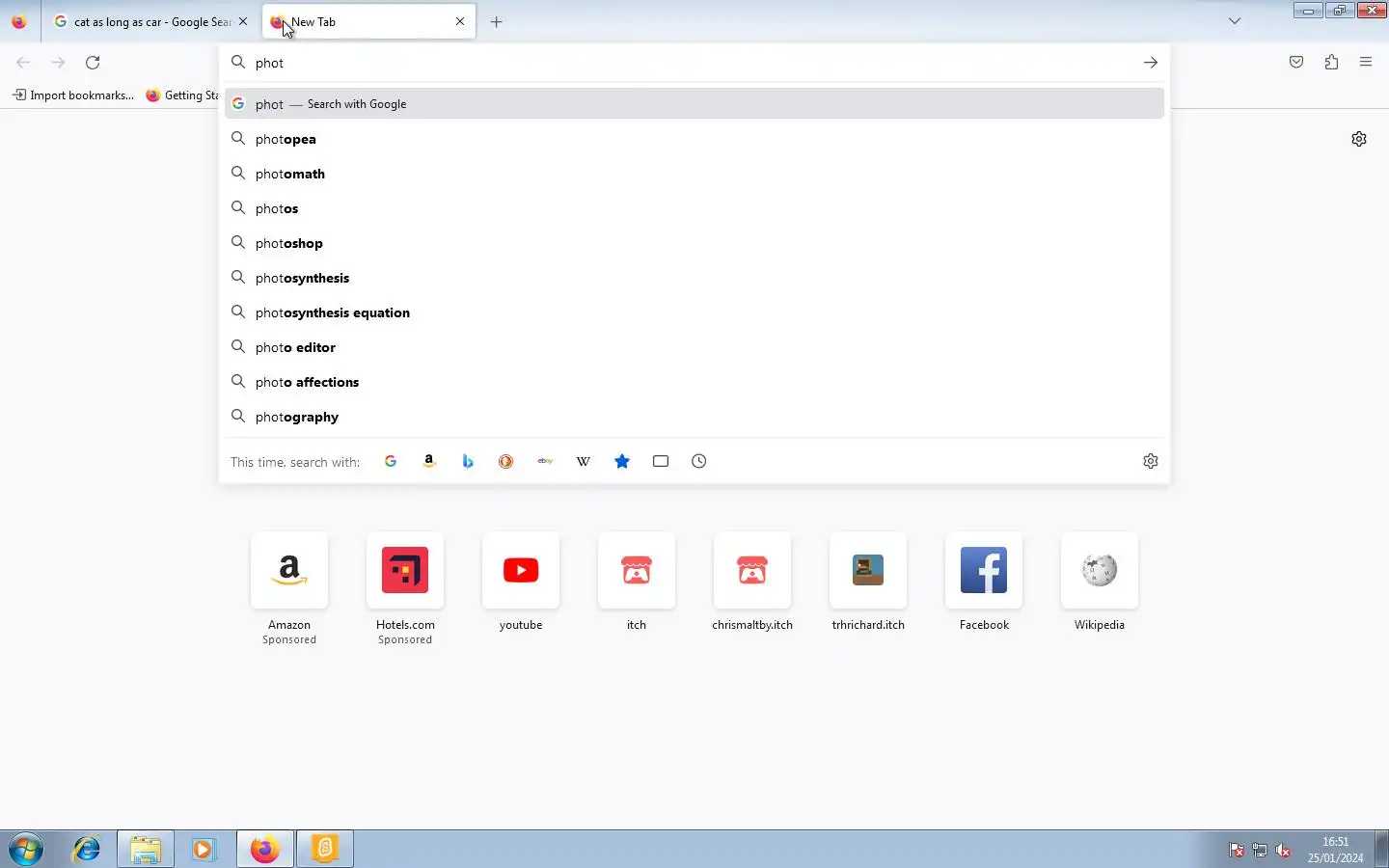Search this time with Bing icon
The width and height of the screenshot is (1389, 868).
(x=468, y=461)
